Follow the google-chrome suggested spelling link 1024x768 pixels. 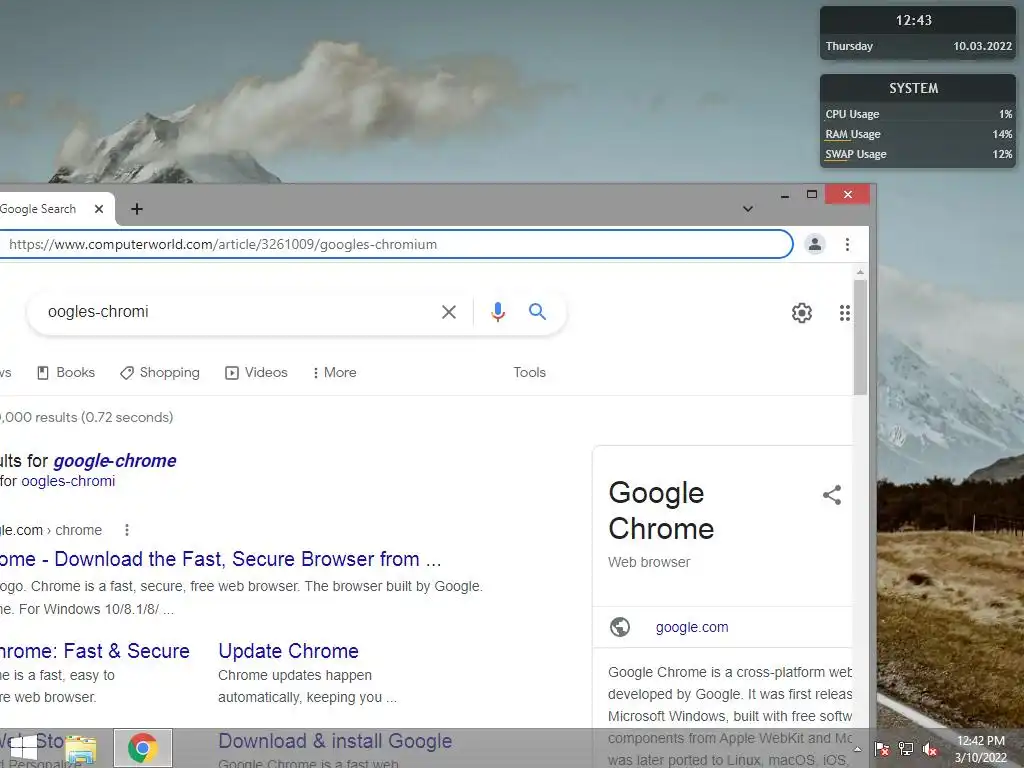(x=115, y=461)
